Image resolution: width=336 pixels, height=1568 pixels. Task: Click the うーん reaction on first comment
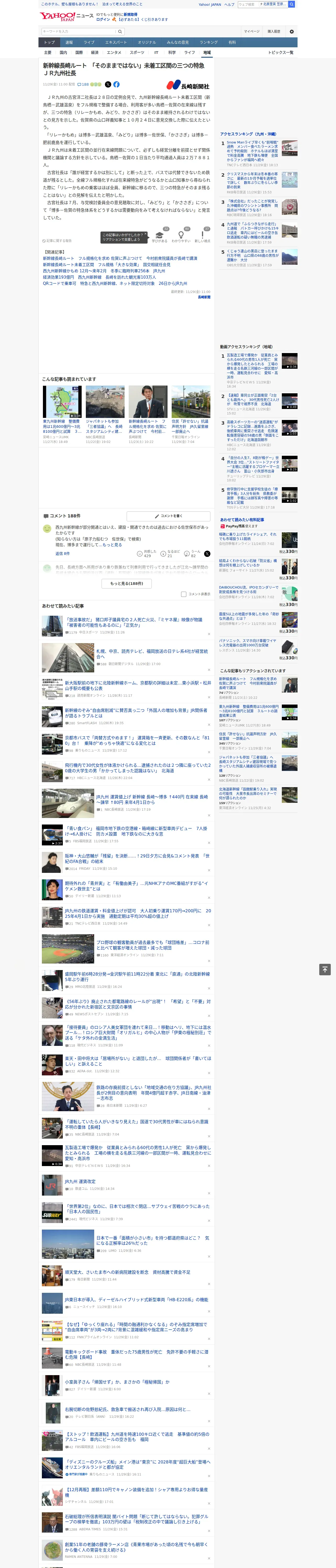(x=187, y=554)
